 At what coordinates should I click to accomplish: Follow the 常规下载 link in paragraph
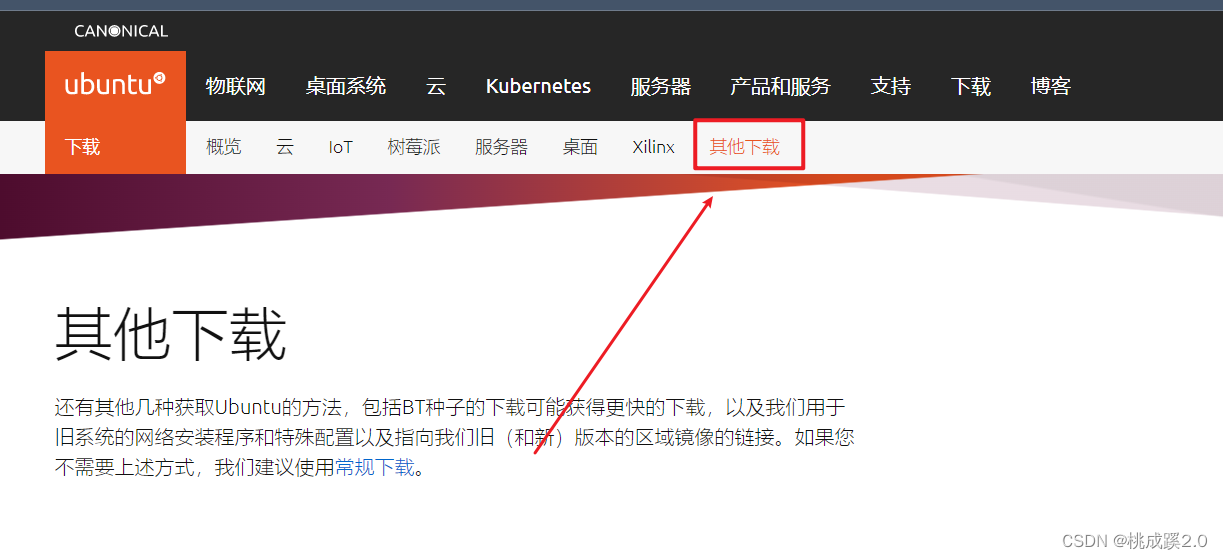pos(374,467)
